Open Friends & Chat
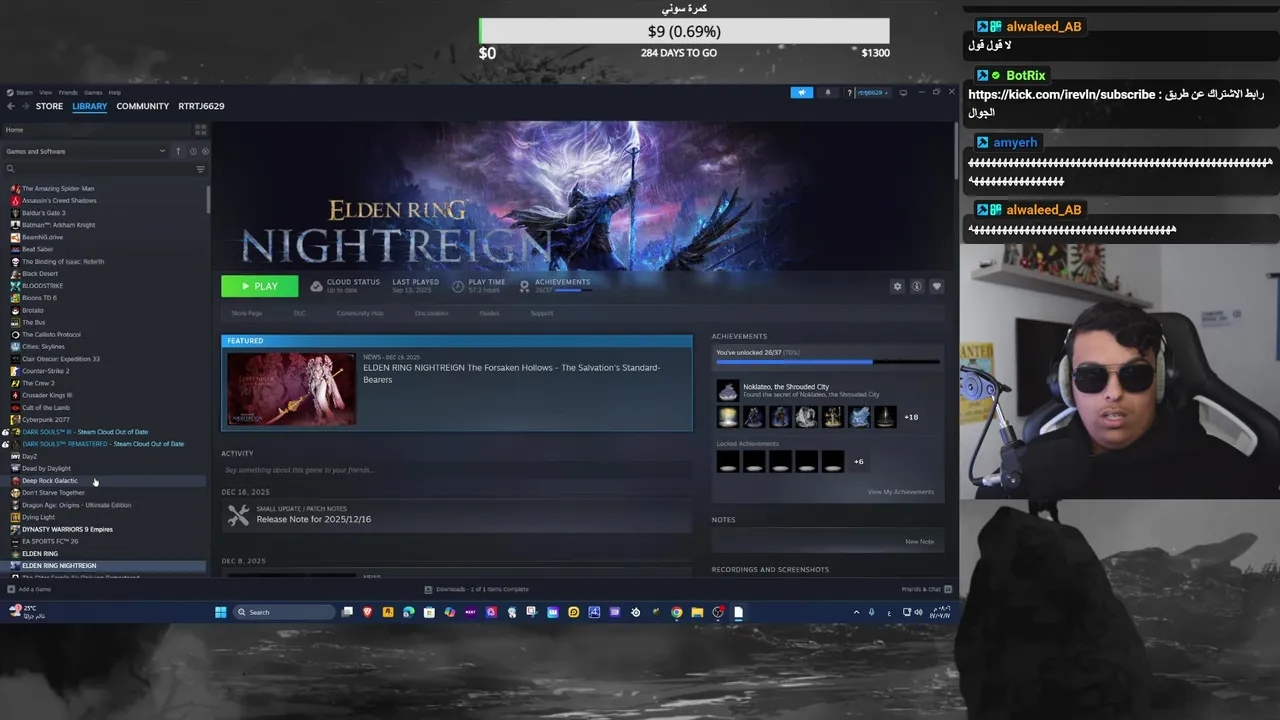The height and width of the screenshot is (720, 1280). (926, 589)
